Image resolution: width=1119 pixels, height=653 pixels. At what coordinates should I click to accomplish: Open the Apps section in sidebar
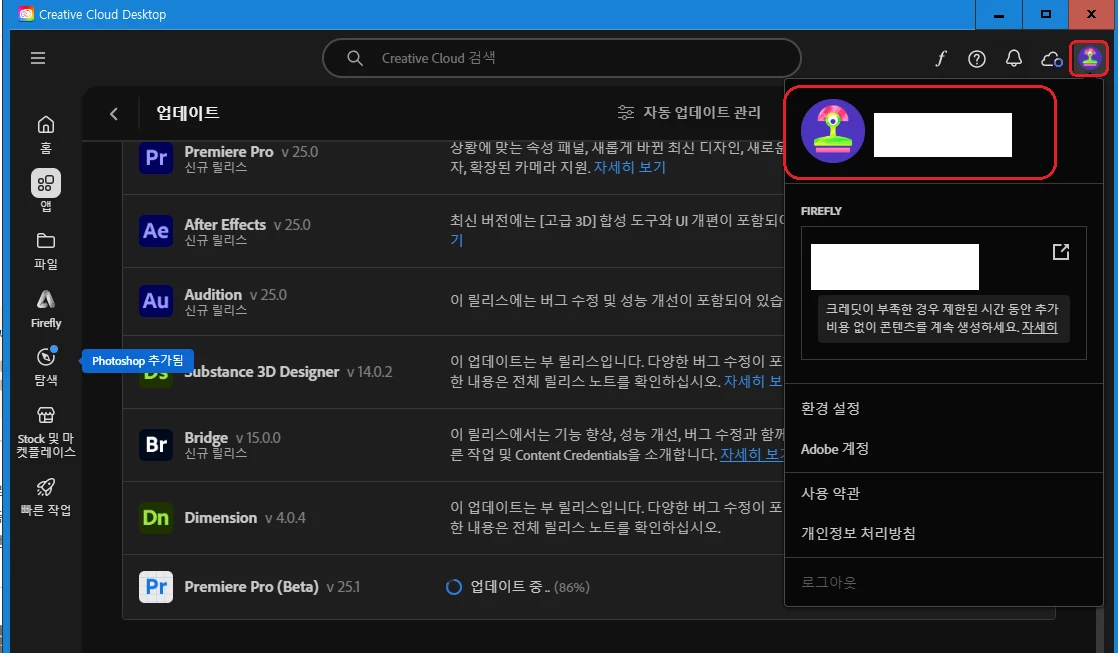46,191
